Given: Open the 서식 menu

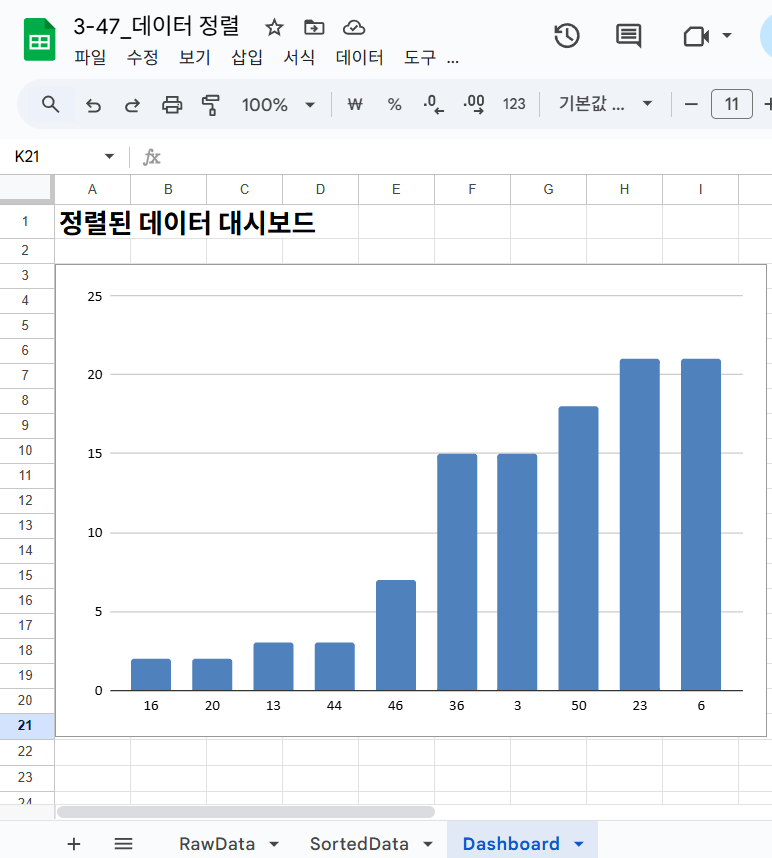Looking at the screenshot, I should coord(299,57).
